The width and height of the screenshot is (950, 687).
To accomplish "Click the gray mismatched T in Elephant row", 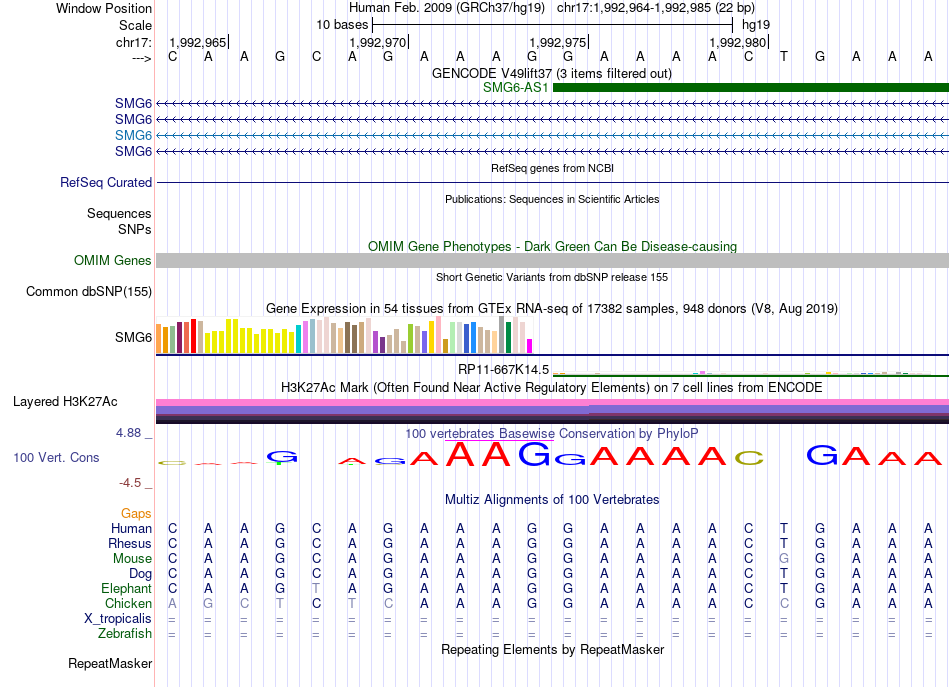I will [x=316, y=588].
